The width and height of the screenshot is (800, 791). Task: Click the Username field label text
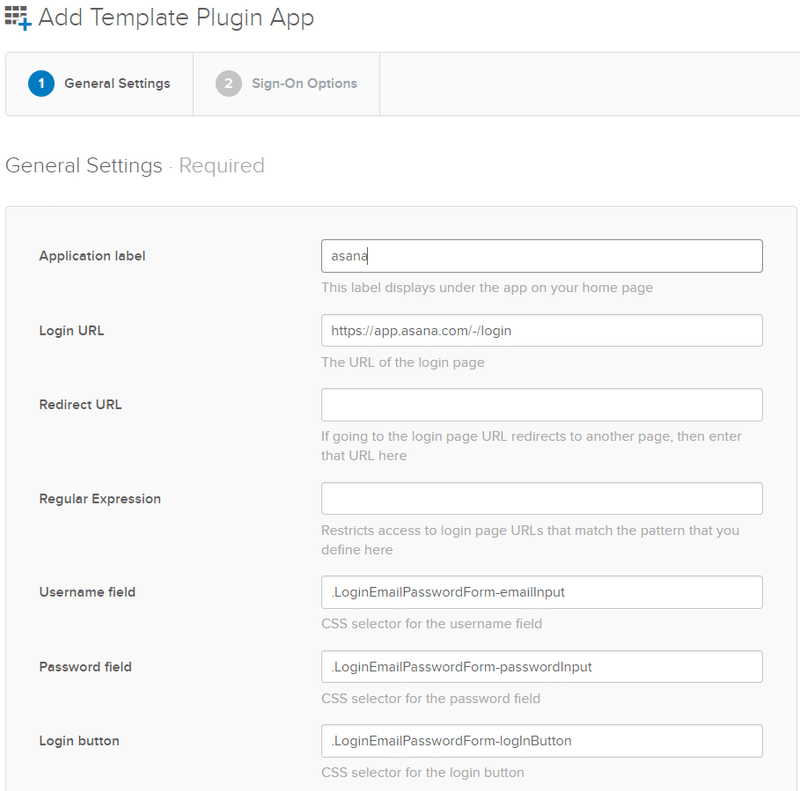tap(87, 592)
